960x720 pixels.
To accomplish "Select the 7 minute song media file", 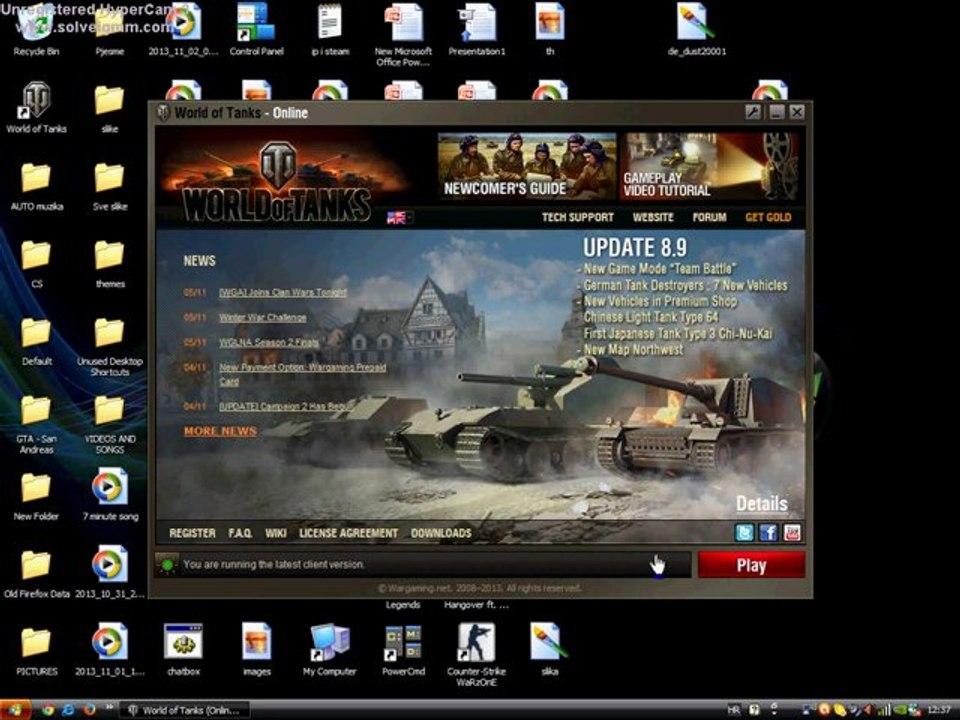I will (110, 495).
